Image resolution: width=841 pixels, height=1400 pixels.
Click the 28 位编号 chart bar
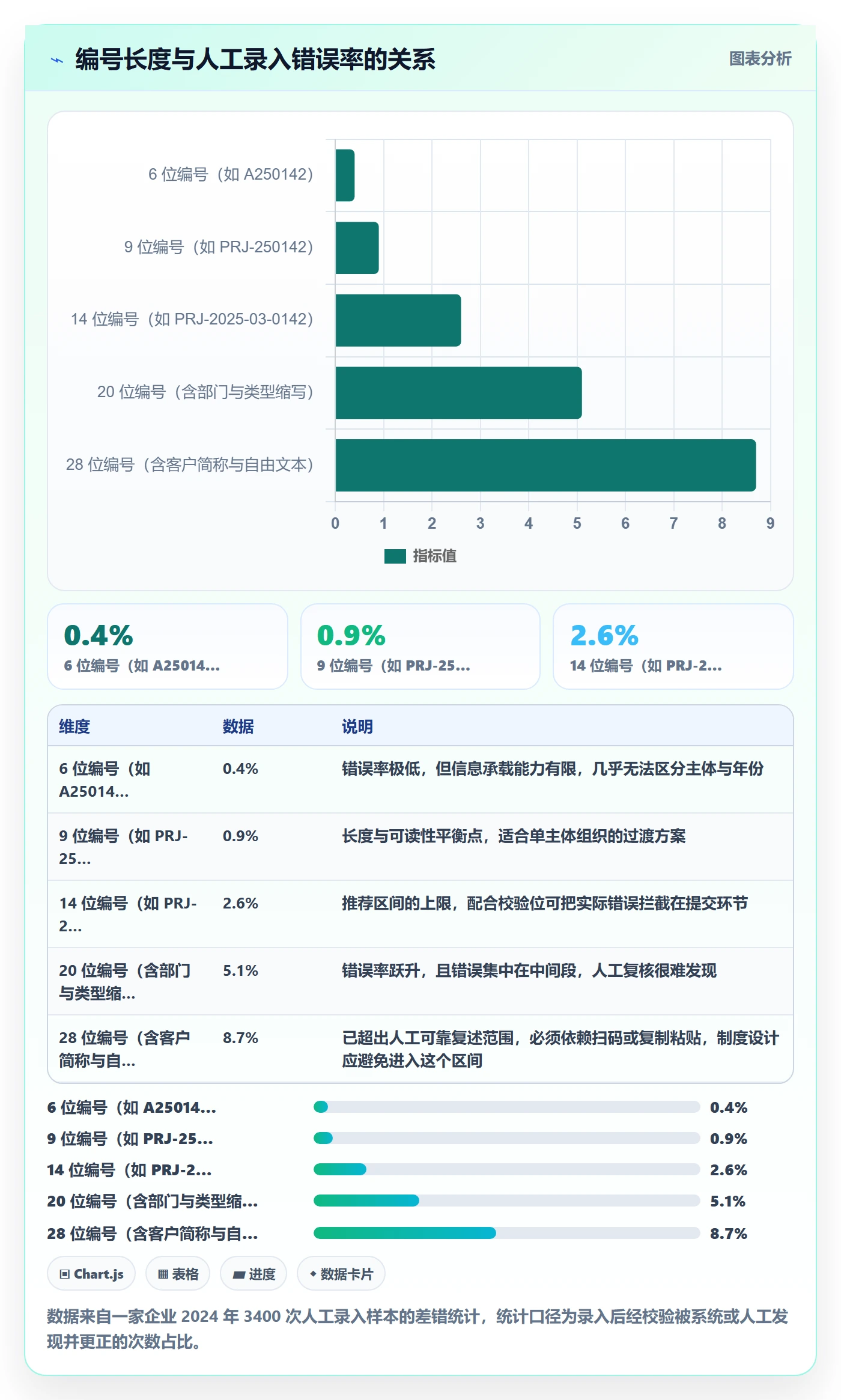click(545, 466)
